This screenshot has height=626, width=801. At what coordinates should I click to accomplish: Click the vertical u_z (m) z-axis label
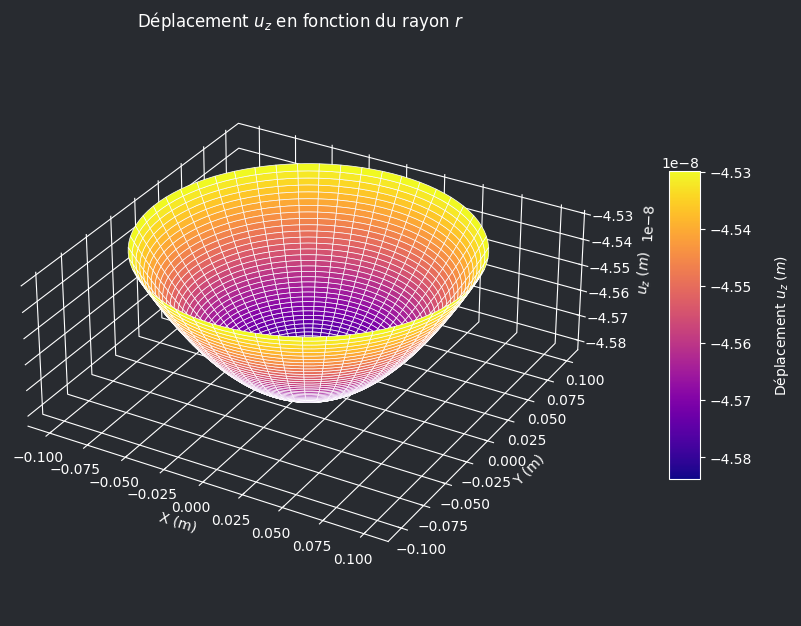pos(643,274)
